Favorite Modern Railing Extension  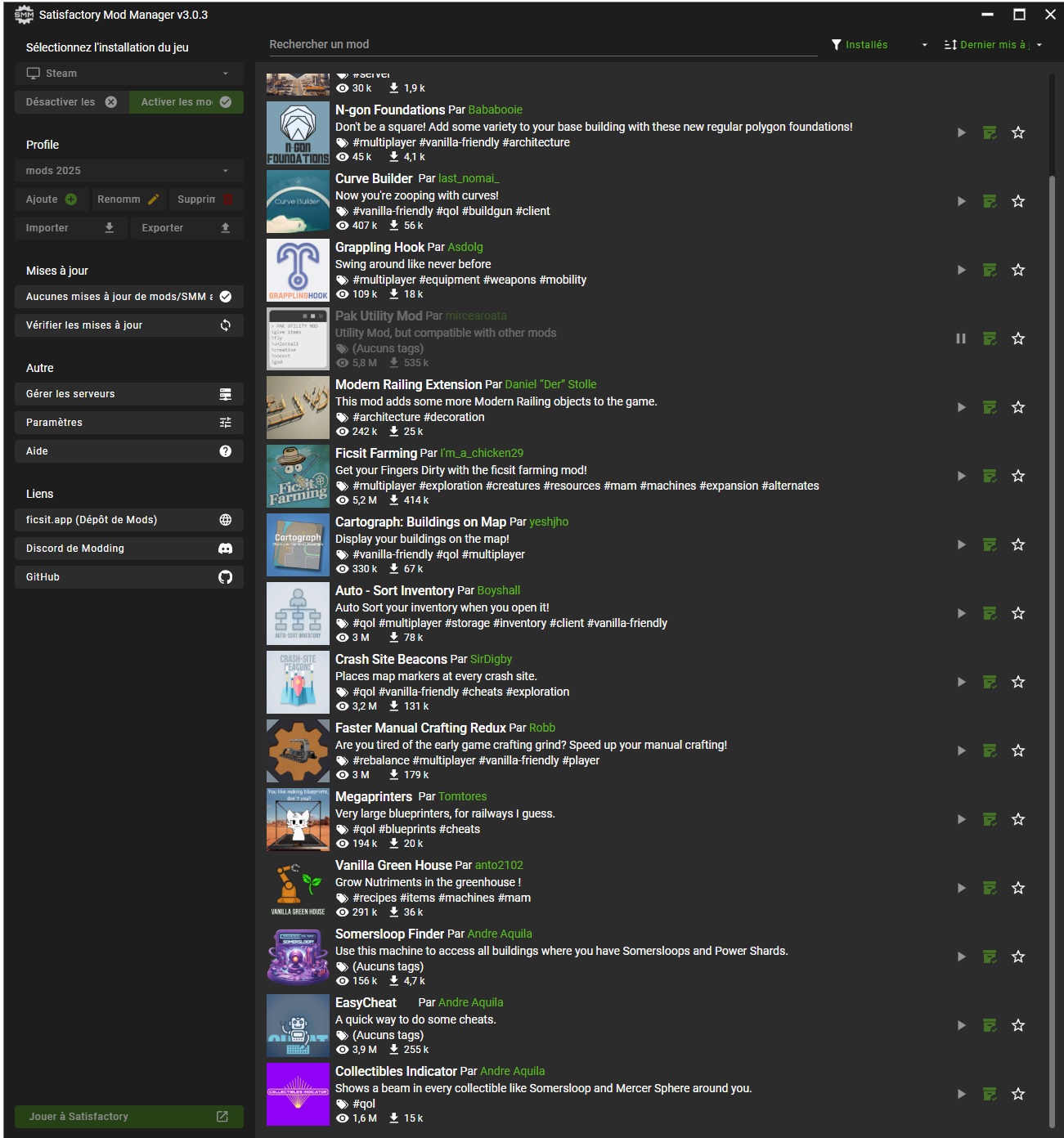pos(1018,407)
